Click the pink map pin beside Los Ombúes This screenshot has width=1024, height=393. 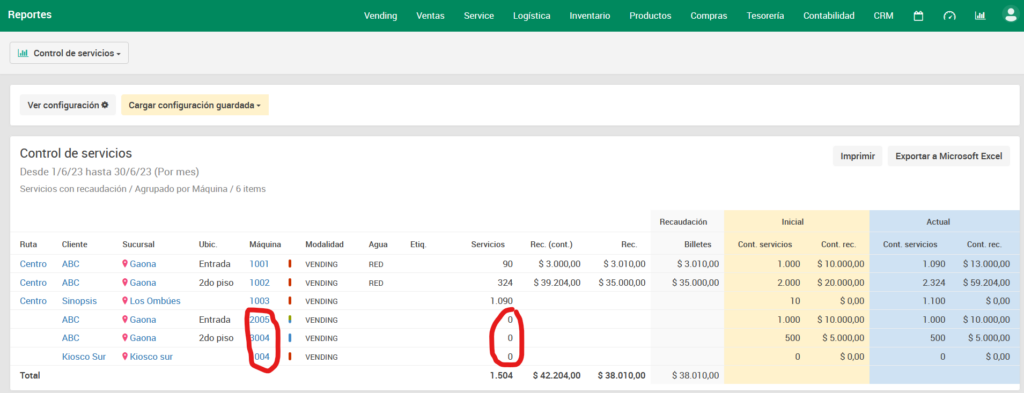pos(125,301)
